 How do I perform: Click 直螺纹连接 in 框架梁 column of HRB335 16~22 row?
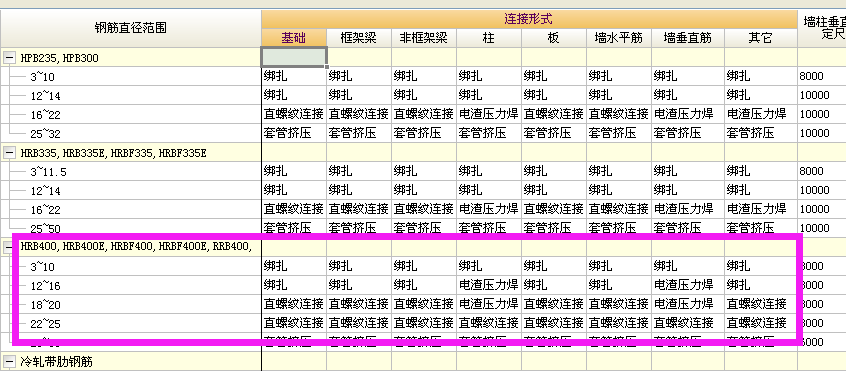click(359, 209)
